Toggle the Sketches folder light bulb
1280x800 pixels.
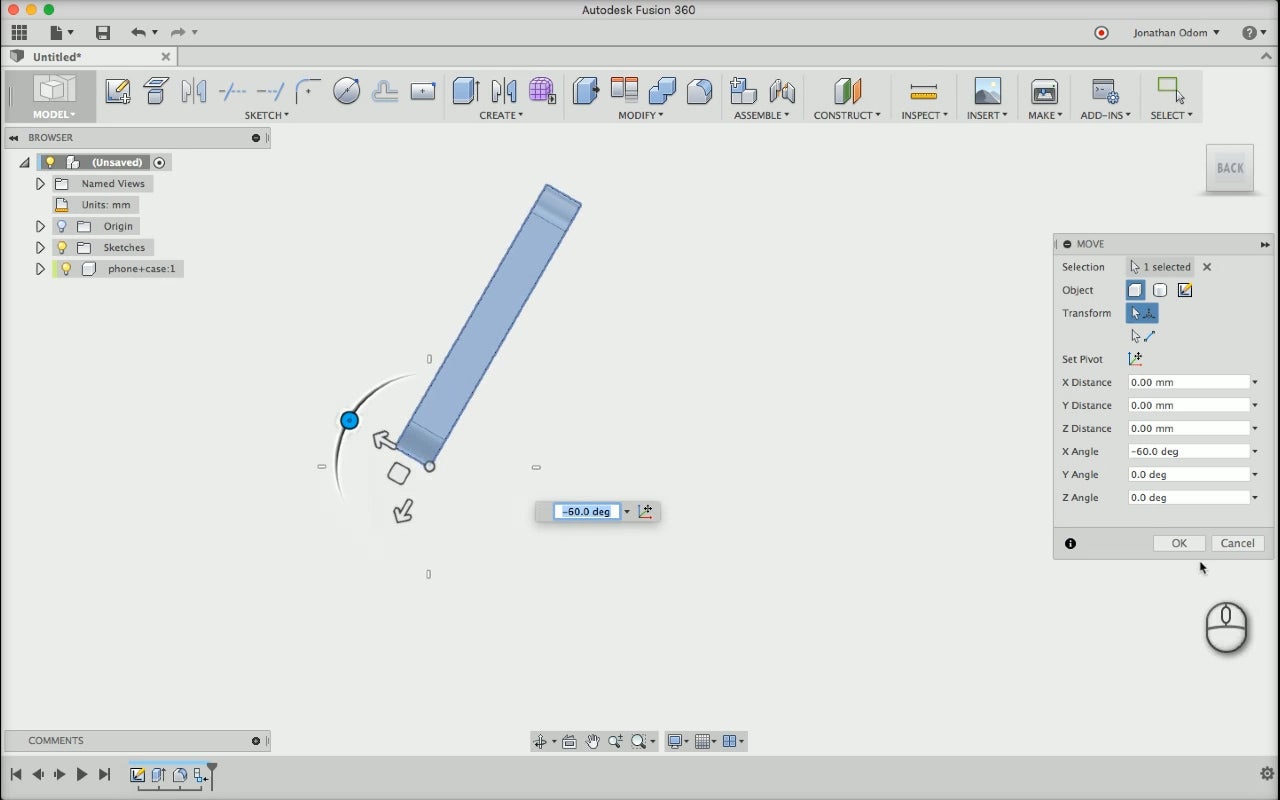coord(62,248)
